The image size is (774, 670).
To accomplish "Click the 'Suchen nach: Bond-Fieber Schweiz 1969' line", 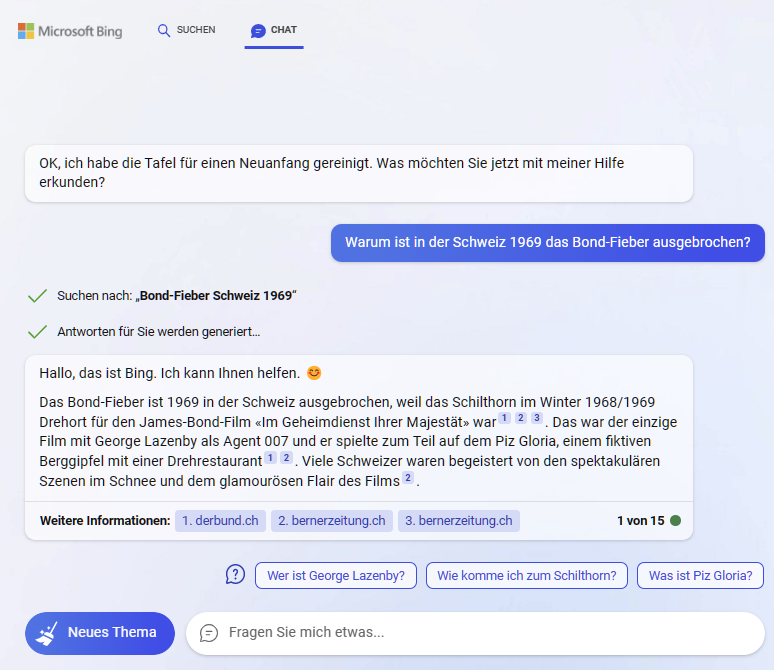I will [176, 295].
